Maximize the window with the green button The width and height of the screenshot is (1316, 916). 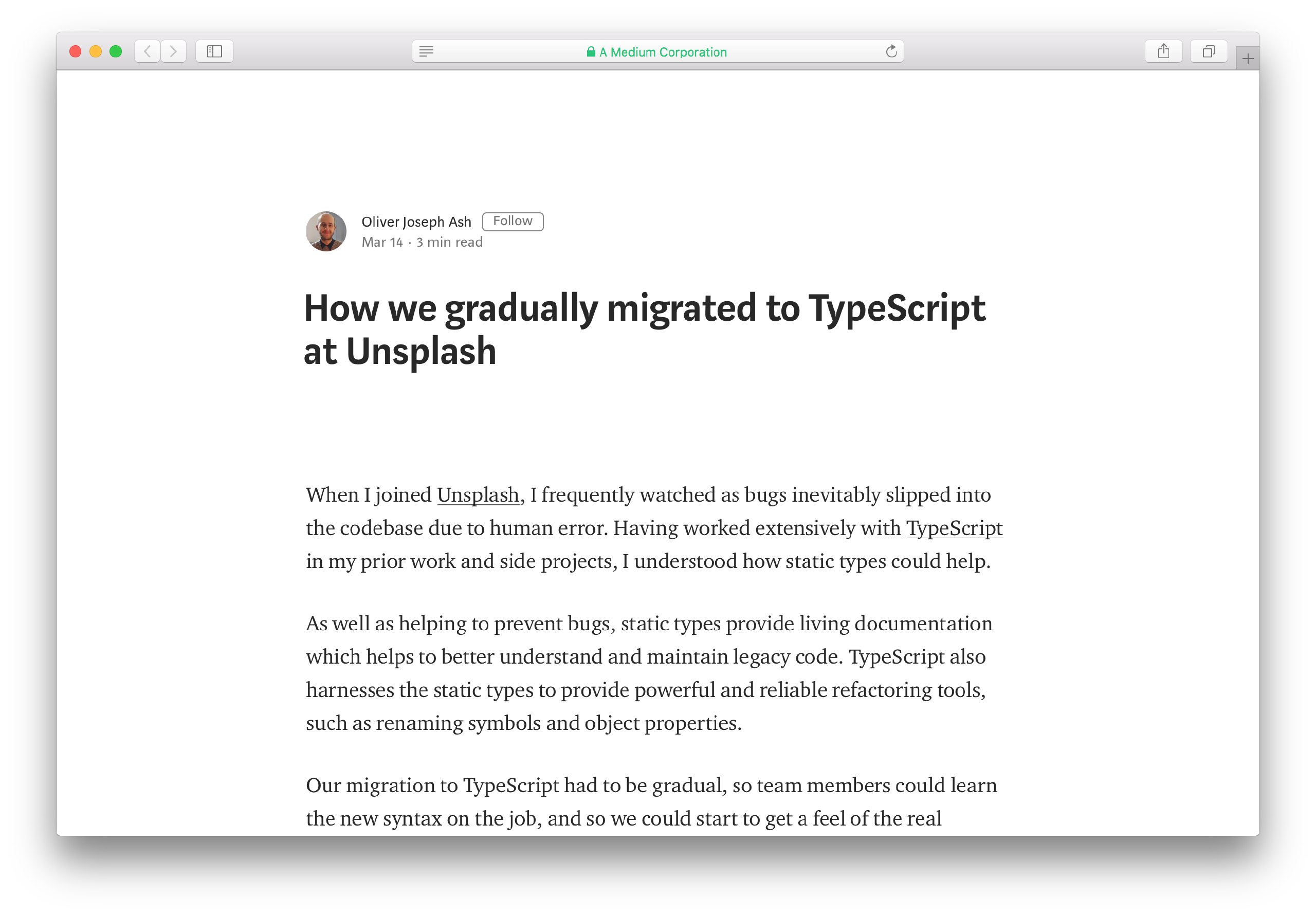(116, 51)
